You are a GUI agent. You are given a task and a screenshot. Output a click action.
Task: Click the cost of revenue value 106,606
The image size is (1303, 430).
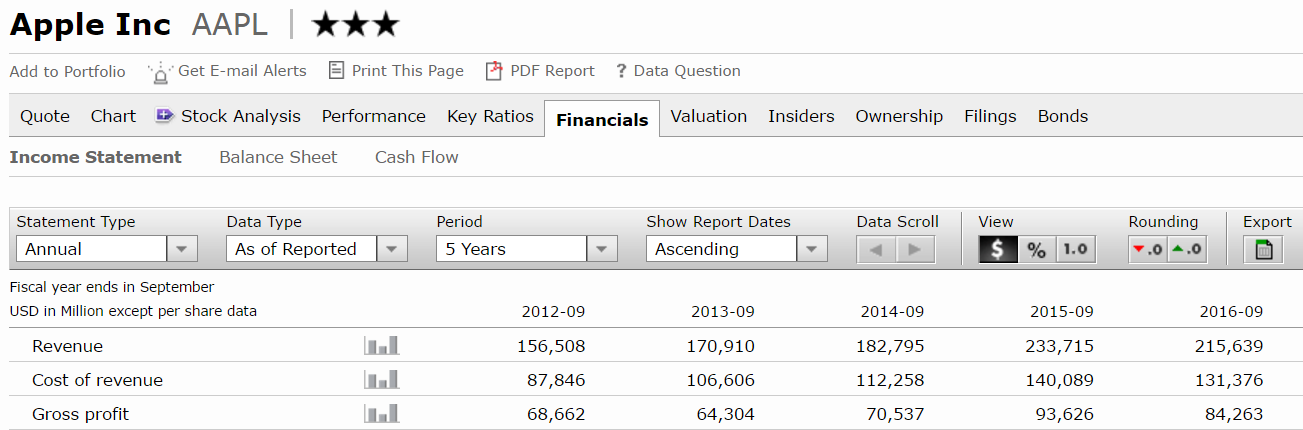(721, 380)
